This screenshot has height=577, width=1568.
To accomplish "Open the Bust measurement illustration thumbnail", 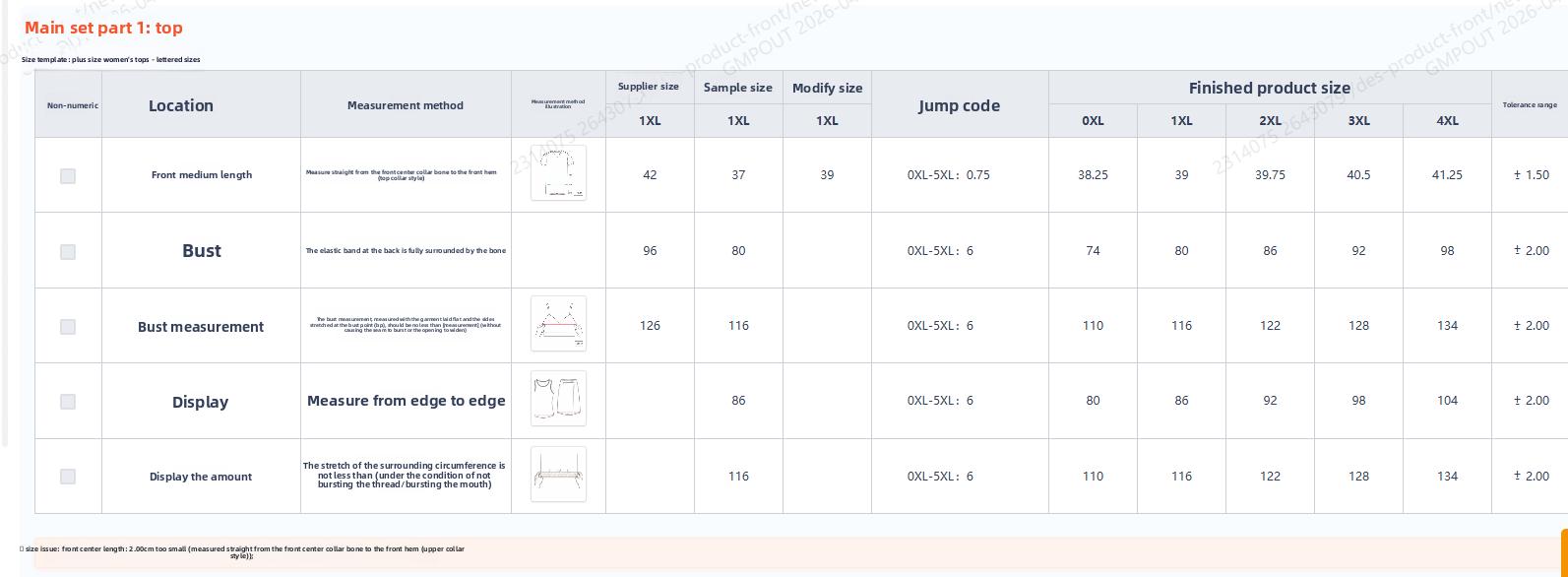I will [x=558, y=324].
